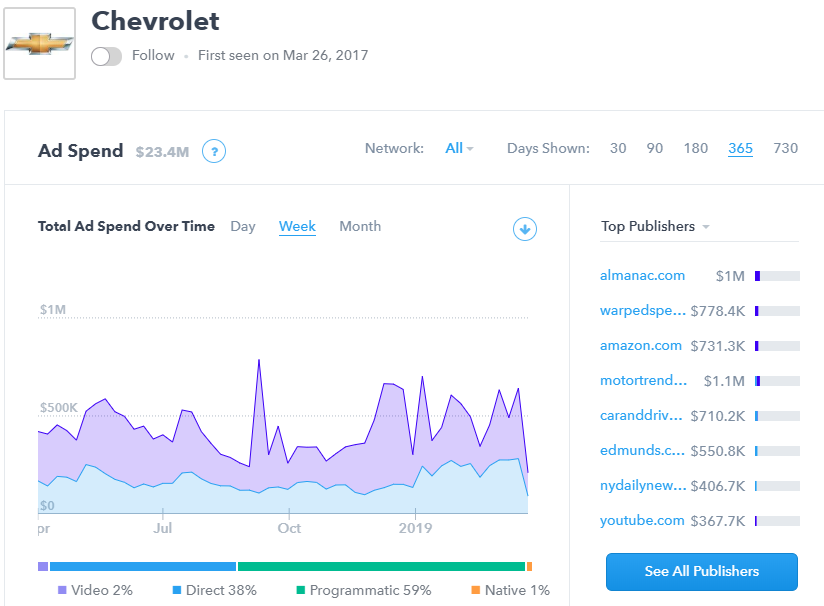Image resolution: width=824 pixels, height=606 pixels.
Task: Open the Ad Spend help question icon
Action: pos(213,151)
